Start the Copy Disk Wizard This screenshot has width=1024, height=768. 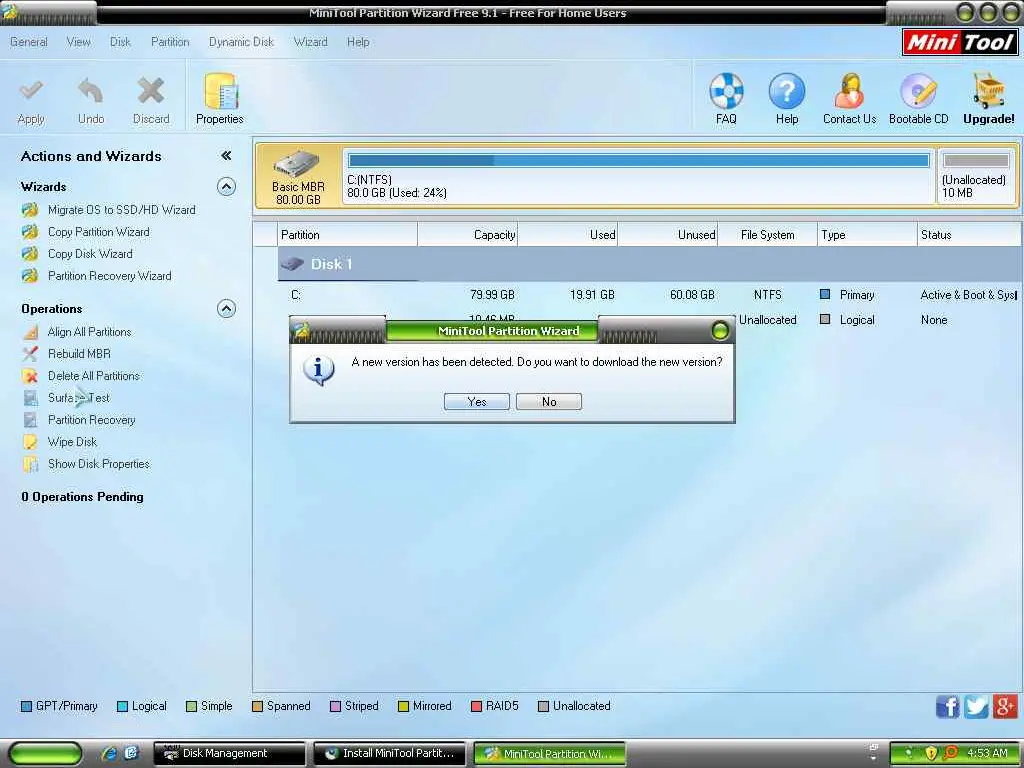coord(90,254)
